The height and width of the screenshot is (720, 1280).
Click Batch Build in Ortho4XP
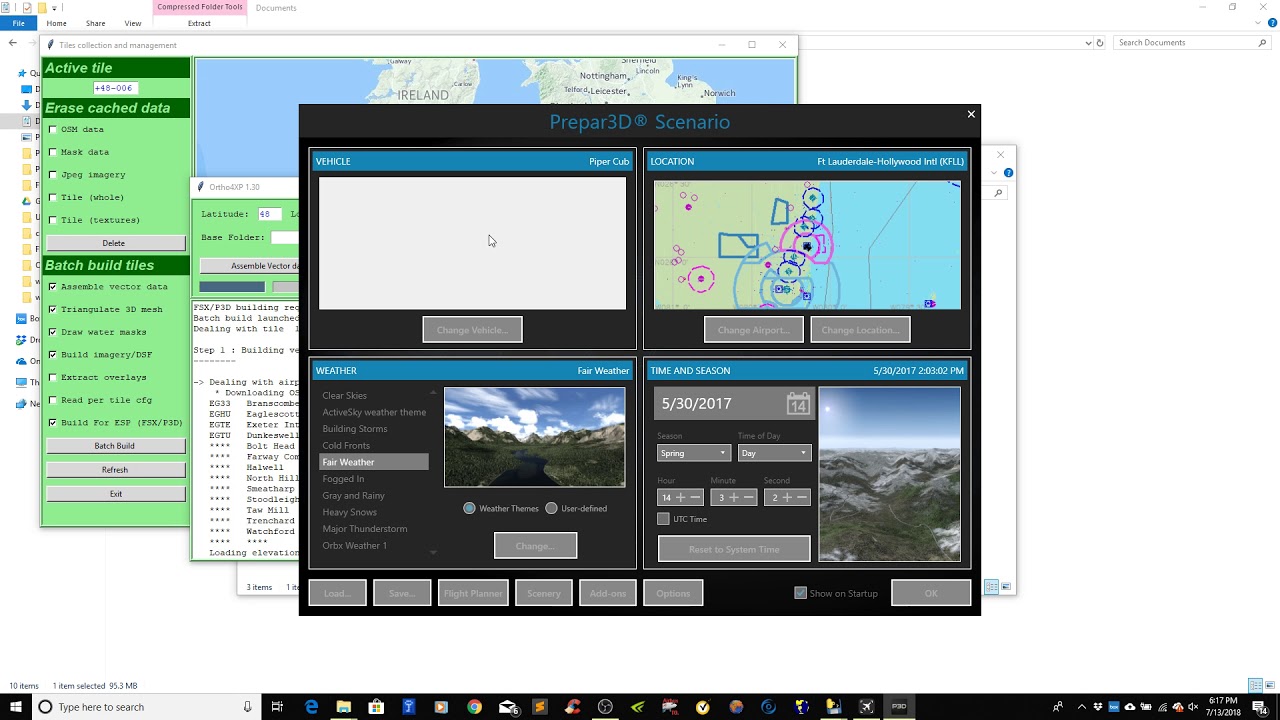115,446
